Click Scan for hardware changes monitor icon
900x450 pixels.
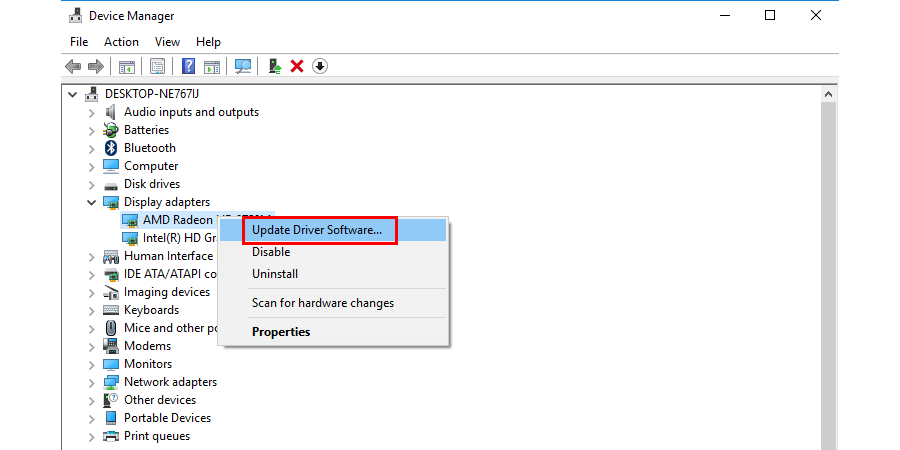[x=243, y=67]
